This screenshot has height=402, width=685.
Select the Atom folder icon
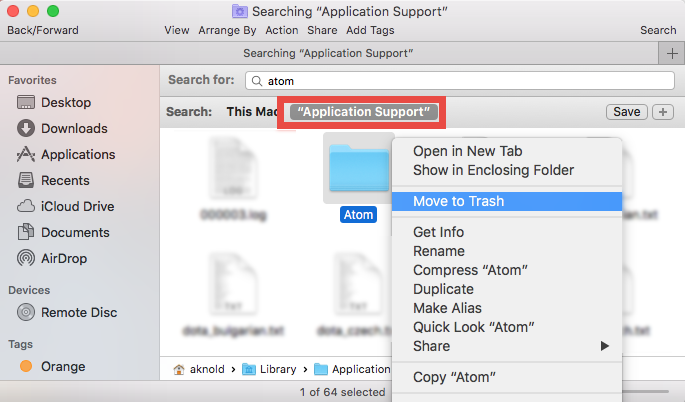coord(359,168)
